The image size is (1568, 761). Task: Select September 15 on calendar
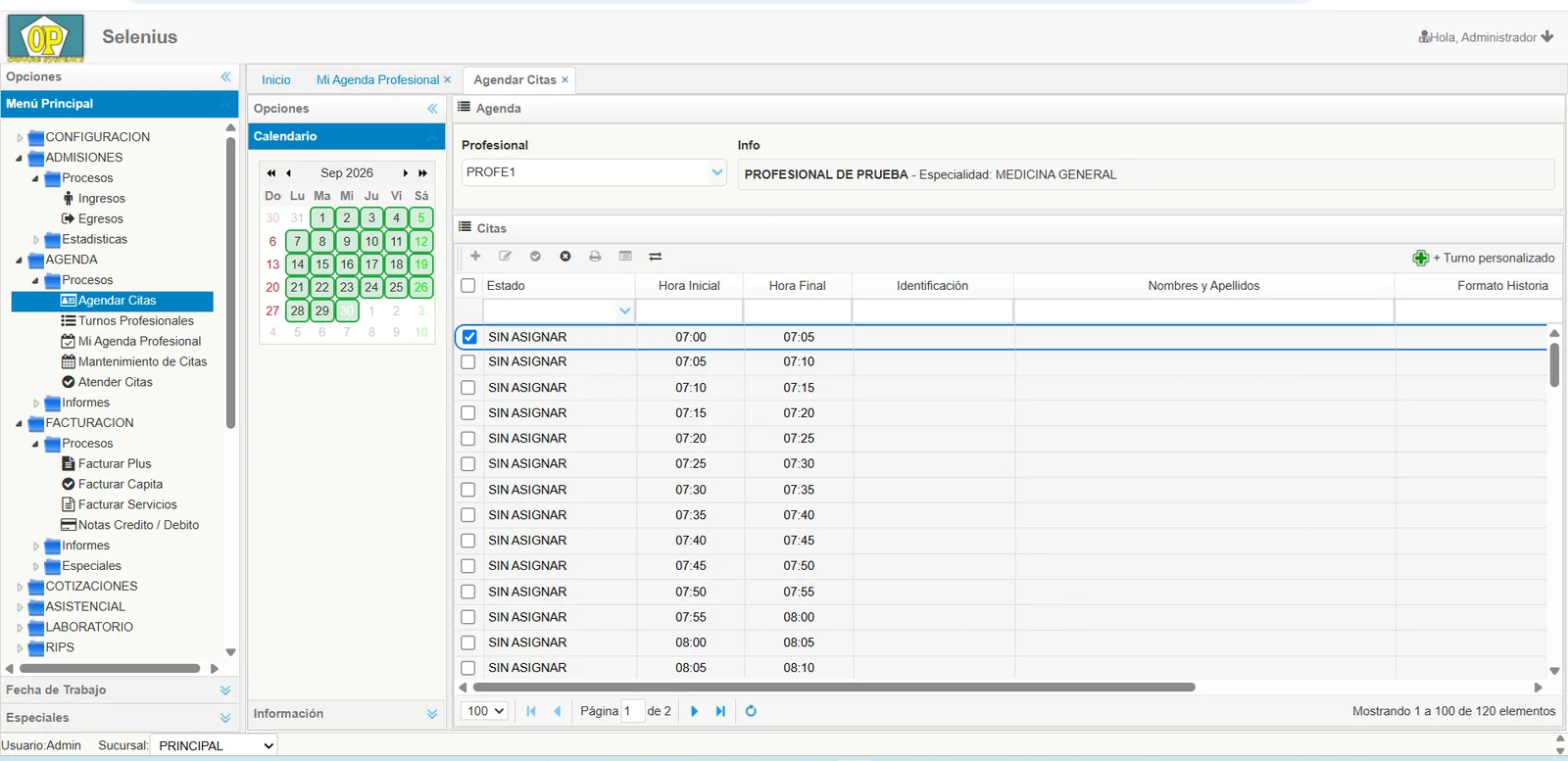coord(322,264)
